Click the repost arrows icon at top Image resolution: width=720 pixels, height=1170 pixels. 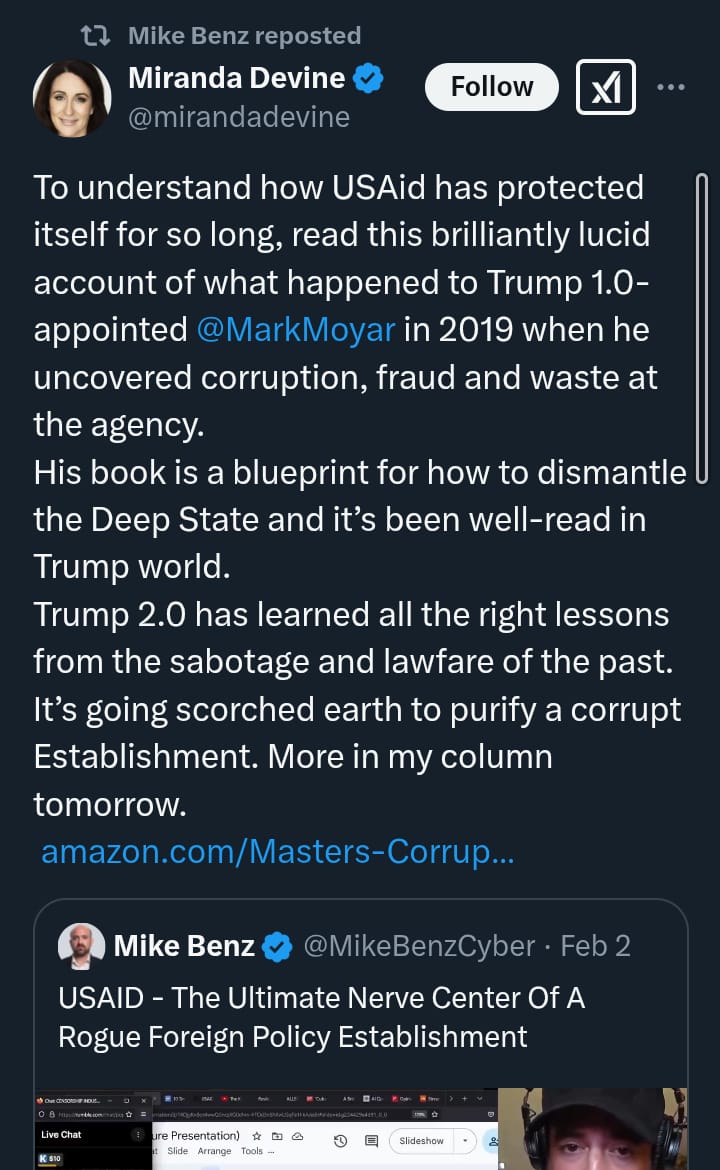[95, 36]
